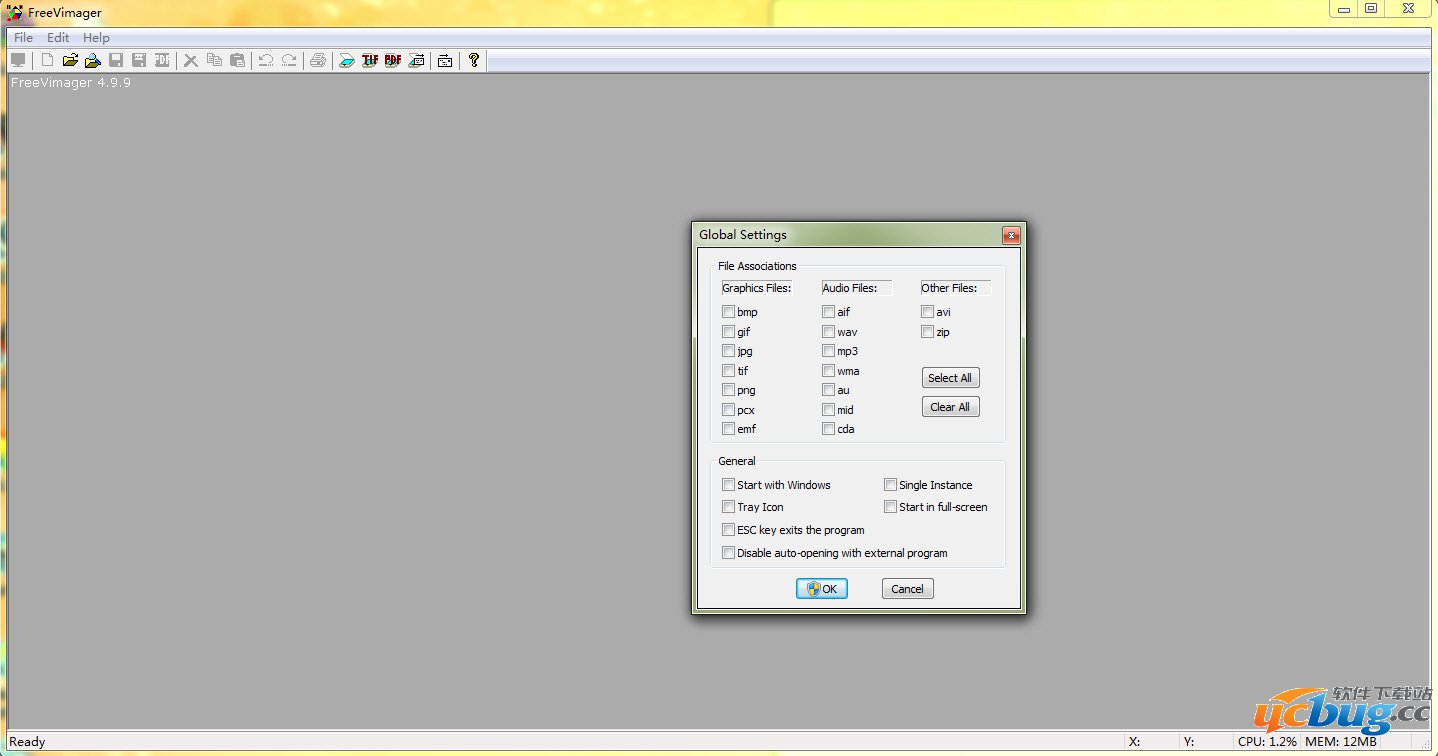Click the undo arrow toolbar icon
The height and width of the screenshot is (756, 1438).
point(266,60)
